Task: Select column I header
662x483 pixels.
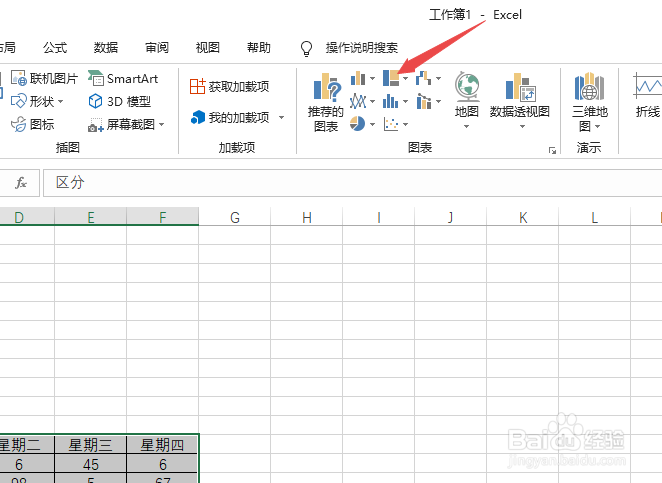Action: pyautogui.click(x=379, y=217)
